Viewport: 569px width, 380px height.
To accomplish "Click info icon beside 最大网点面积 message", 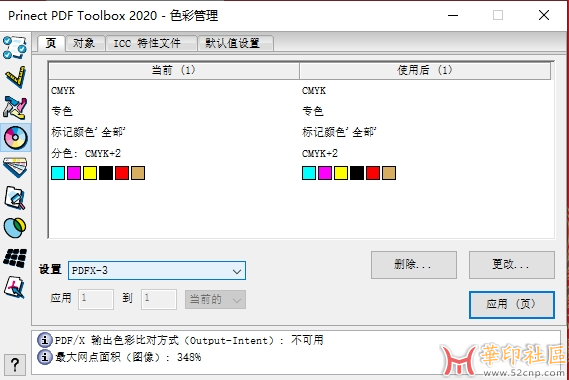I will pos(45,357).
